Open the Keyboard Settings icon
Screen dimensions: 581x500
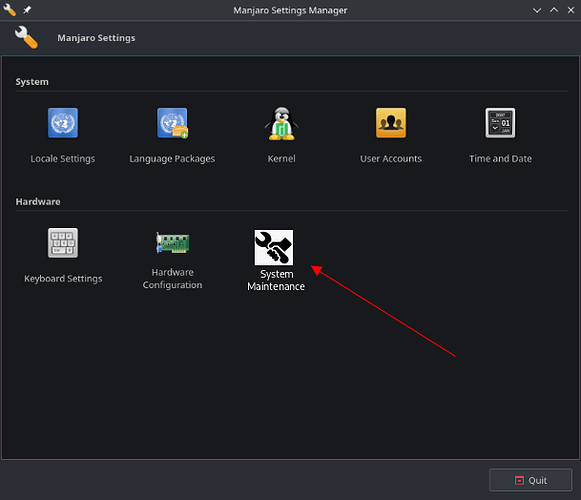pos(63,243)
